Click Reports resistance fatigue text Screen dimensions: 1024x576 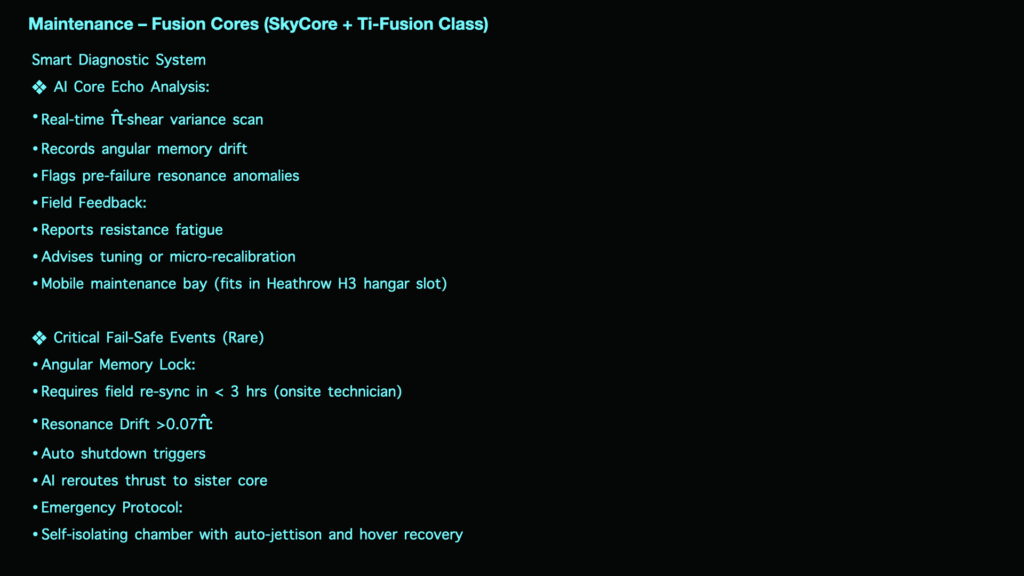[x=132, y=230]
